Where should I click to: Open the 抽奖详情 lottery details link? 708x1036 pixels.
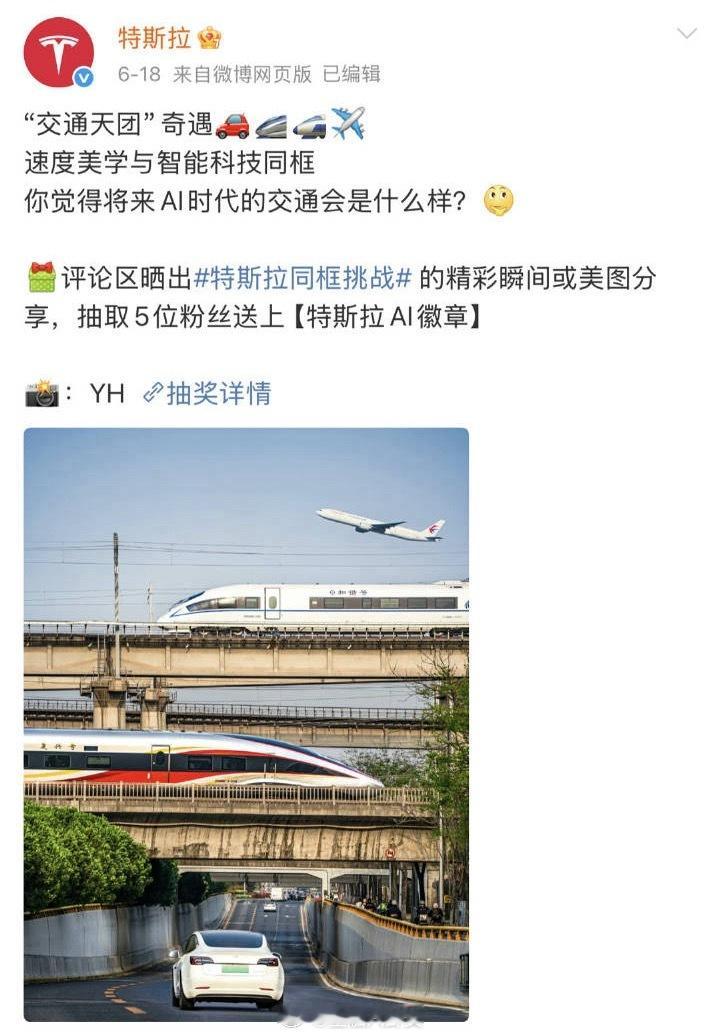(x=219, y=393)
